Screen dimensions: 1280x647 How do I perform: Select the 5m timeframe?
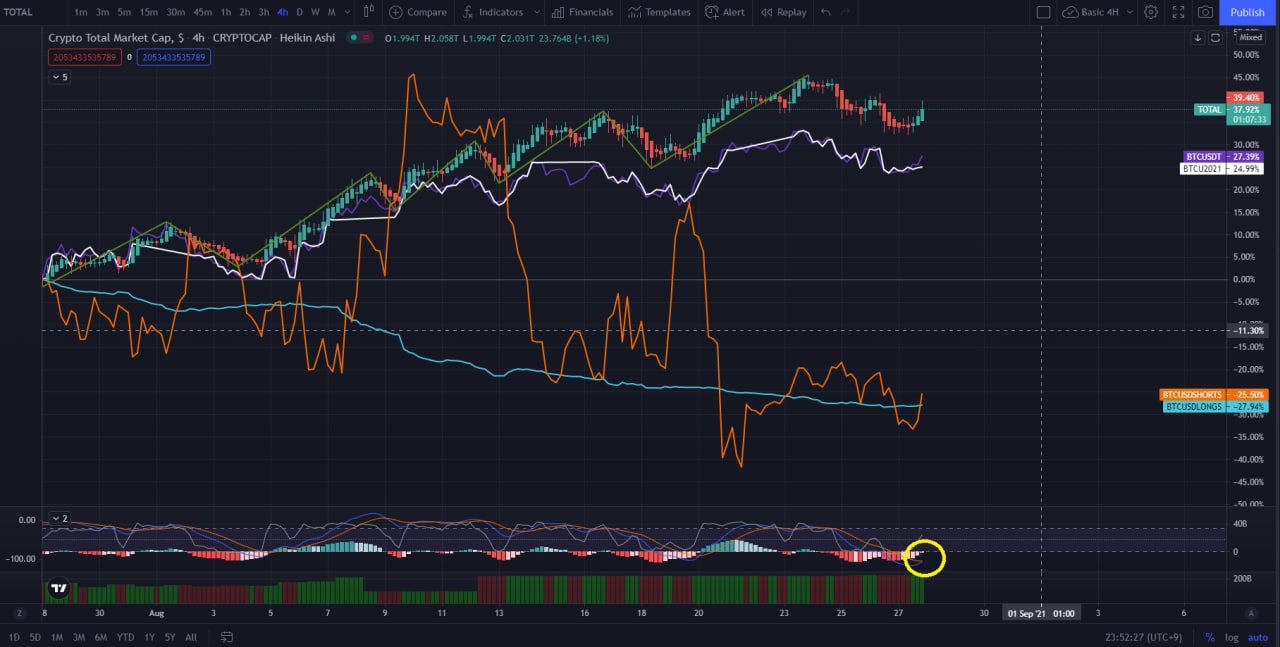click(x=124, y=12)
